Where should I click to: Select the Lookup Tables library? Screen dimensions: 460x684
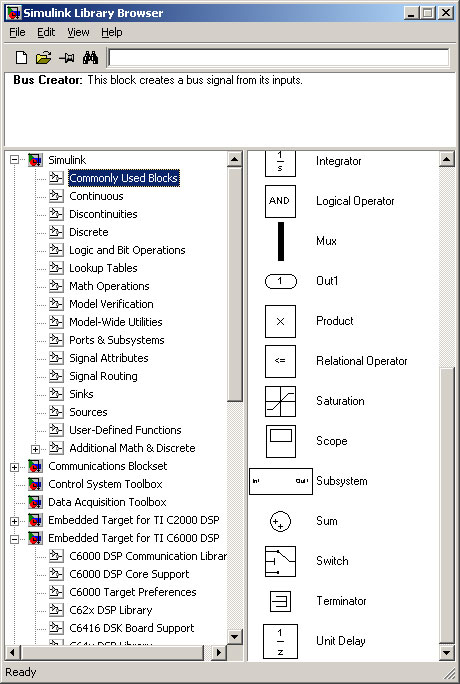103,268
